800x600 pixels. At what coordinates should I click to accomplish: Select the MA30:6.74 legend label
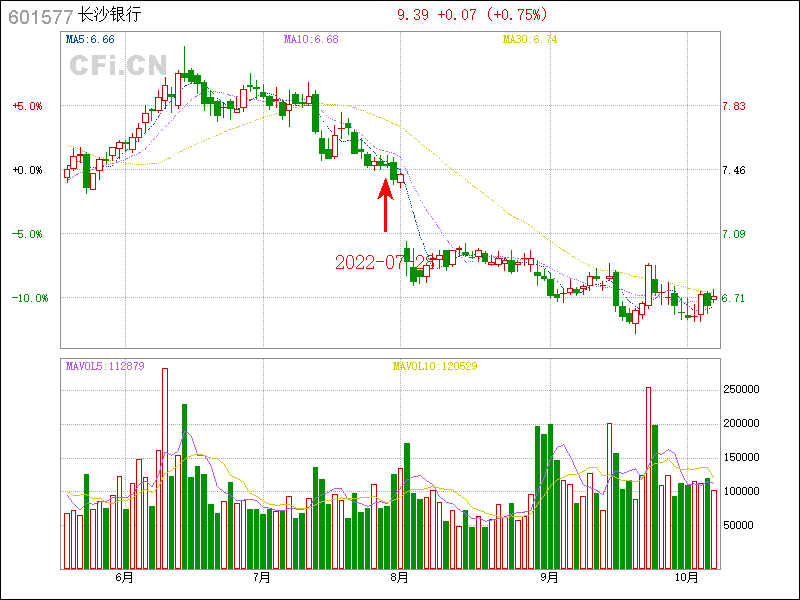click(x=530, y=39)
